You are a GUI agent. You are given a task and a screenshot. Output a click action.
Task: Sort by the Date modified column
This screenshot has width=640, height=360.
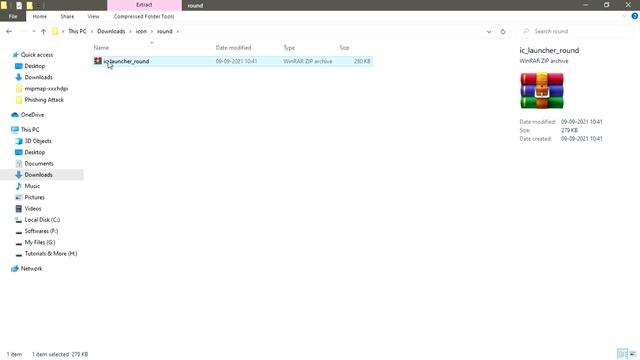point(233,48)
